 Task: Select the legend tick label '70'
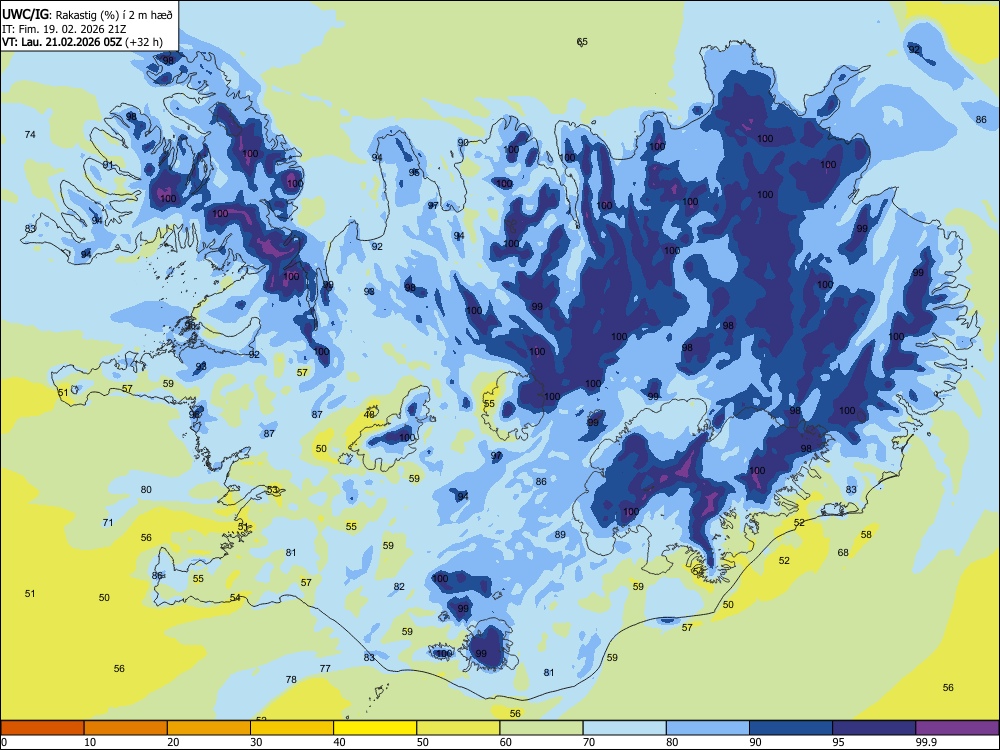tap(589, 742)
